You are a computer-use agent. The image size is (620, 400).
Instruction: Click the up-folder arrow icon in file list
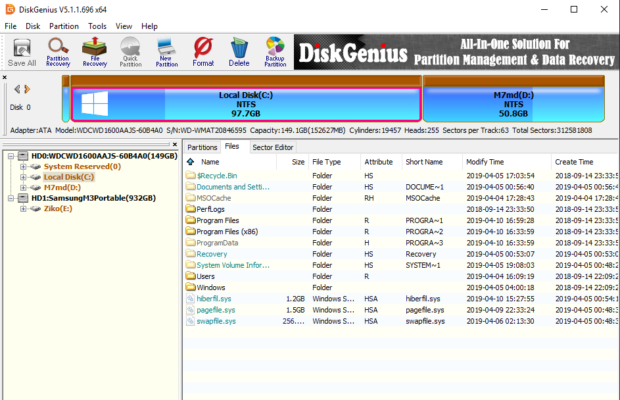(191, 162)
